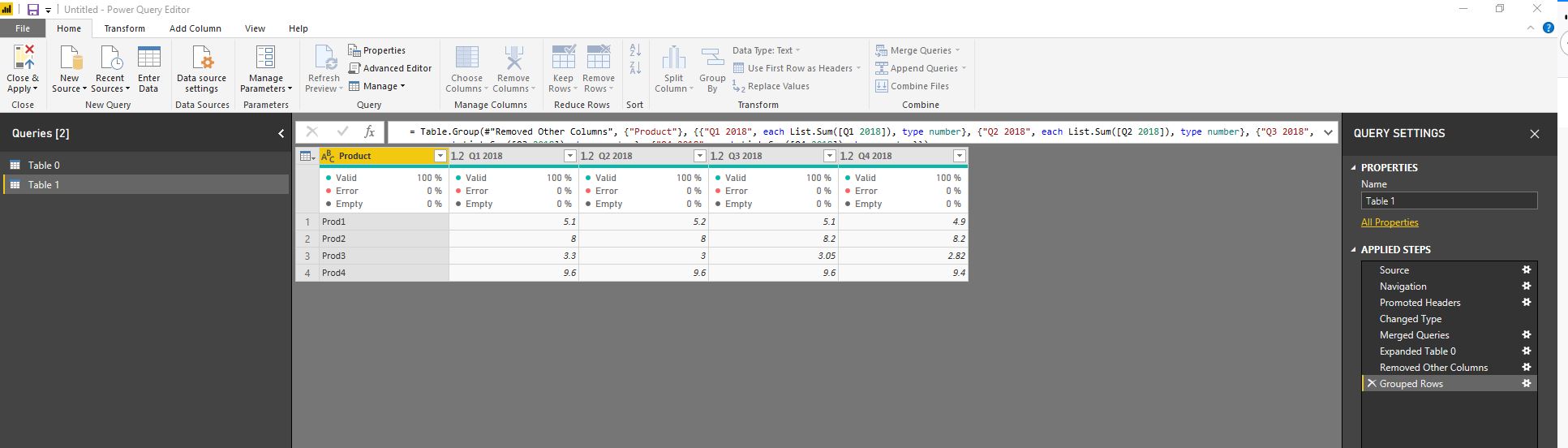1568x448 pixels.
Task: Select Table 1 query
Action: pos(146,185)
